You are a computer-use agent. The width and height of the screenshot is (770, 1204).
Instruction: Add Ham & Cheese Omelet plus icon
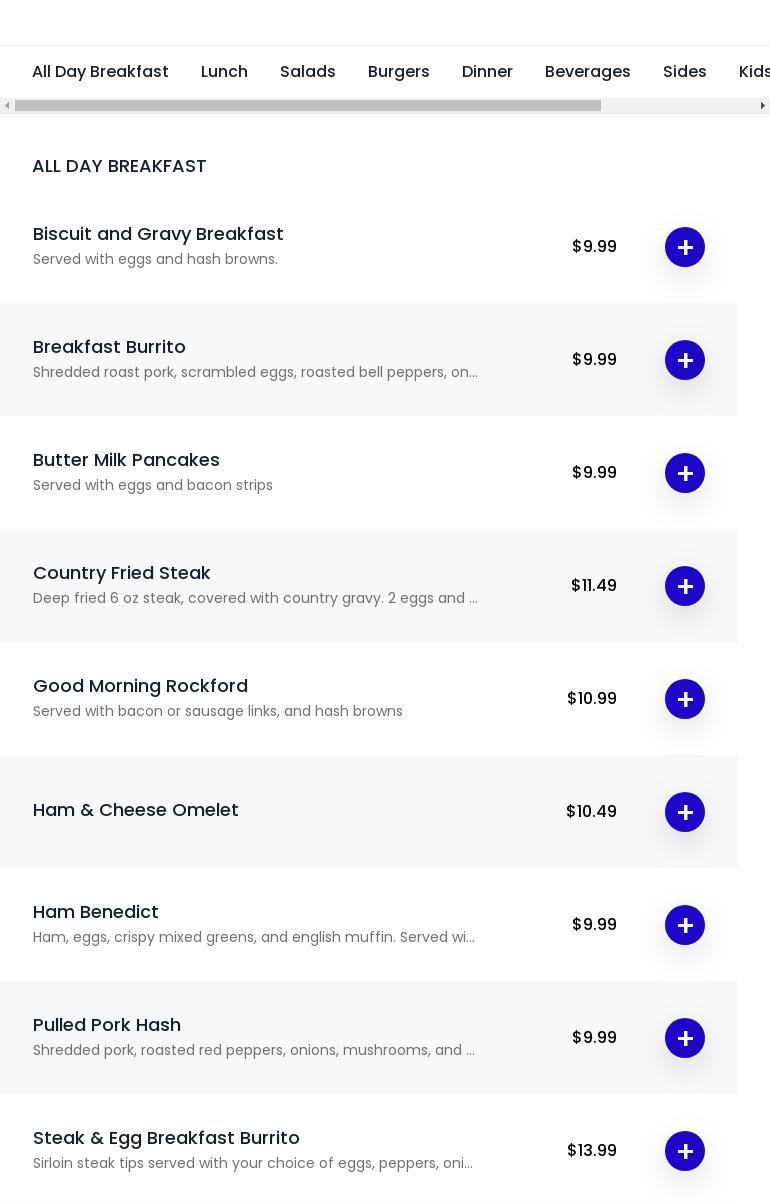pyautogui.click(x=685, y=812)
